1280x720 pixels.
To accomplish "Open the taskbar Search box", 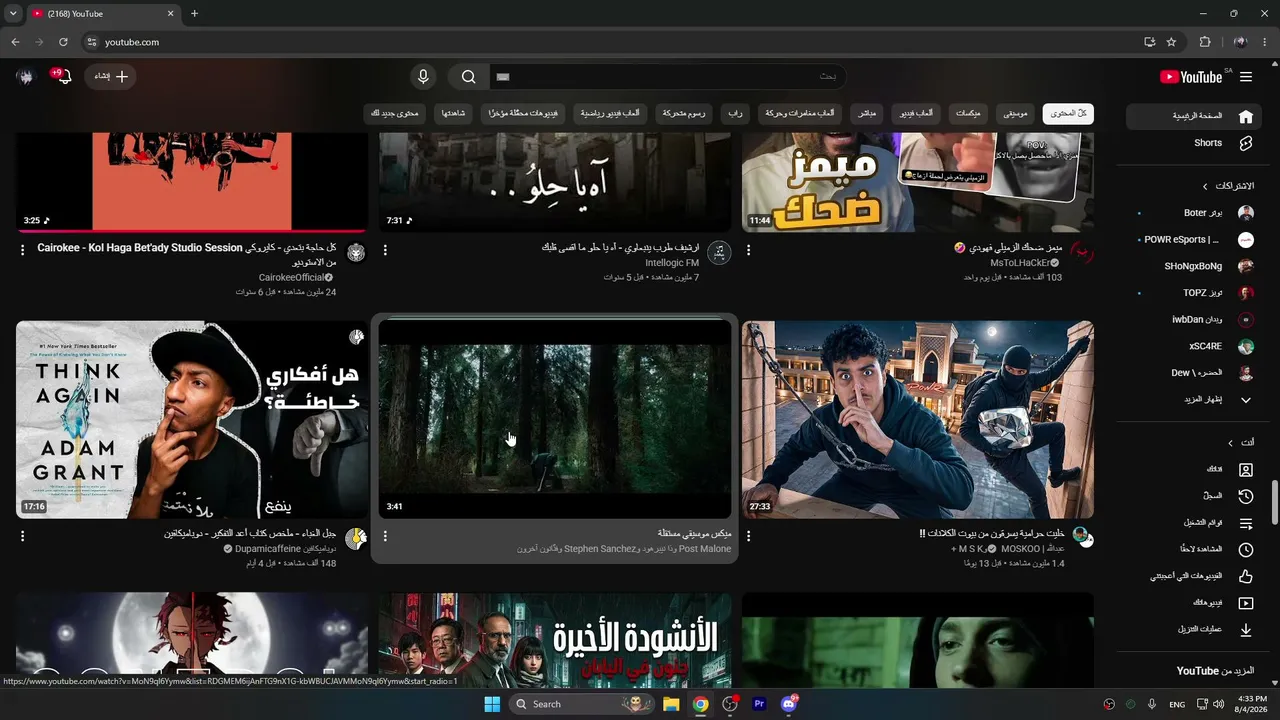I will [x=583, y=704].
